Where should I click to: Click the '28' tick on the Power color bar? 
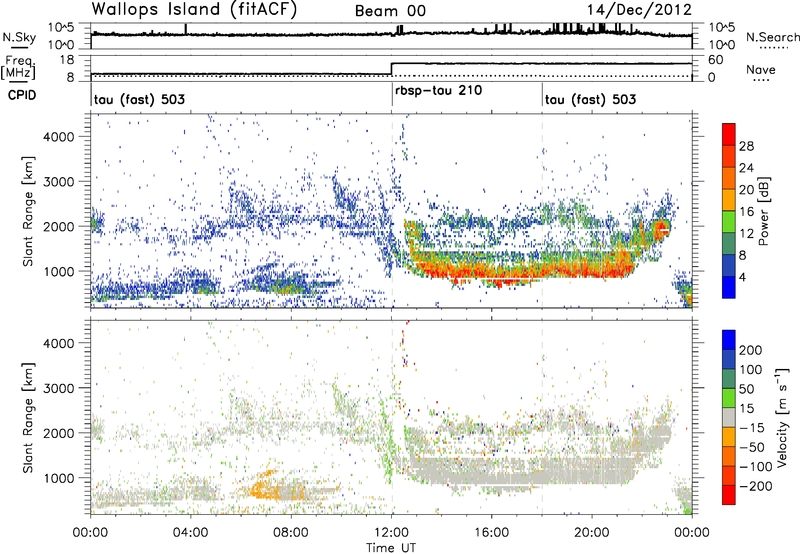point(746,146)
